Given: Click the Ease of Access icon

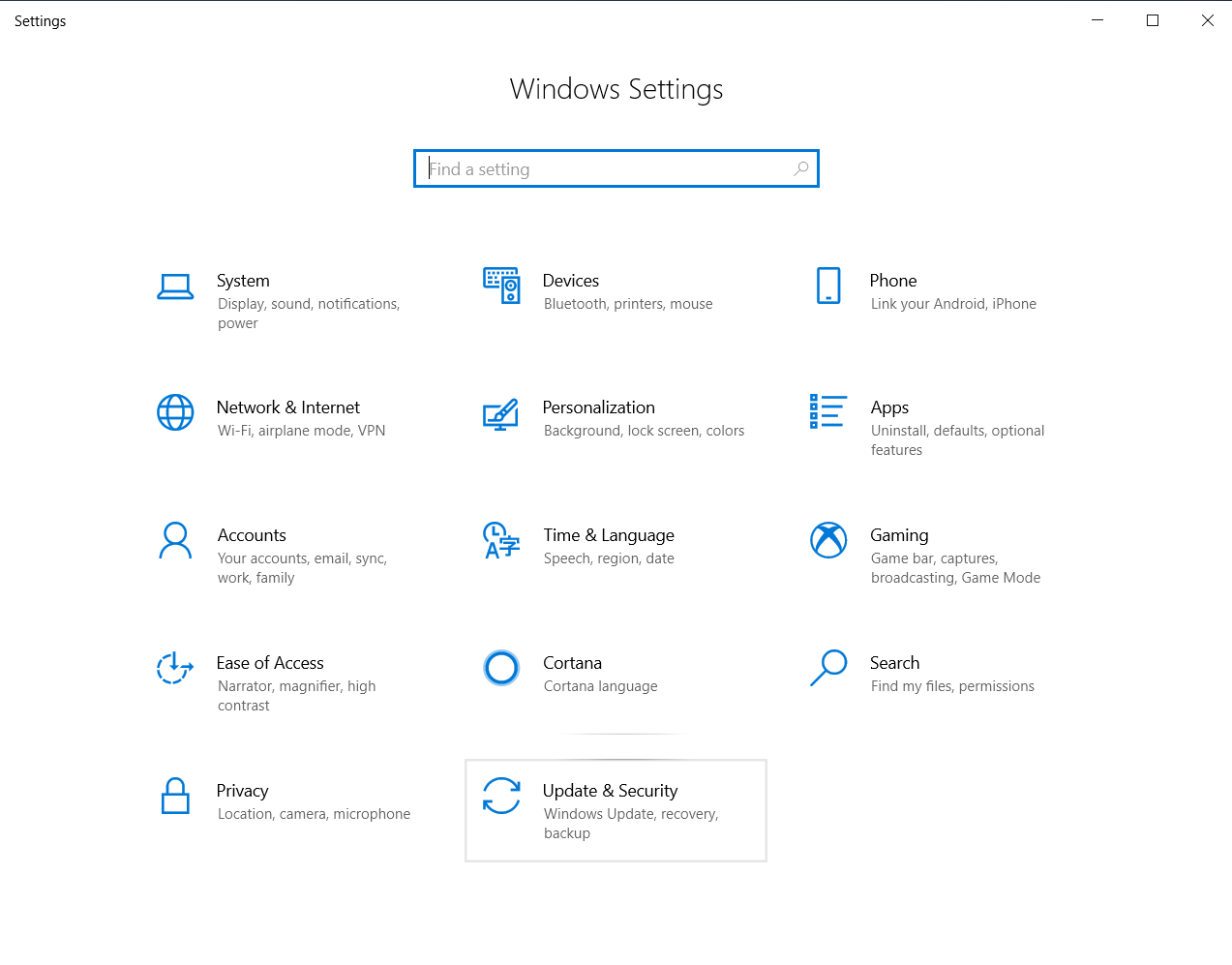Looking at the screenshot, I should click(175, 668).
